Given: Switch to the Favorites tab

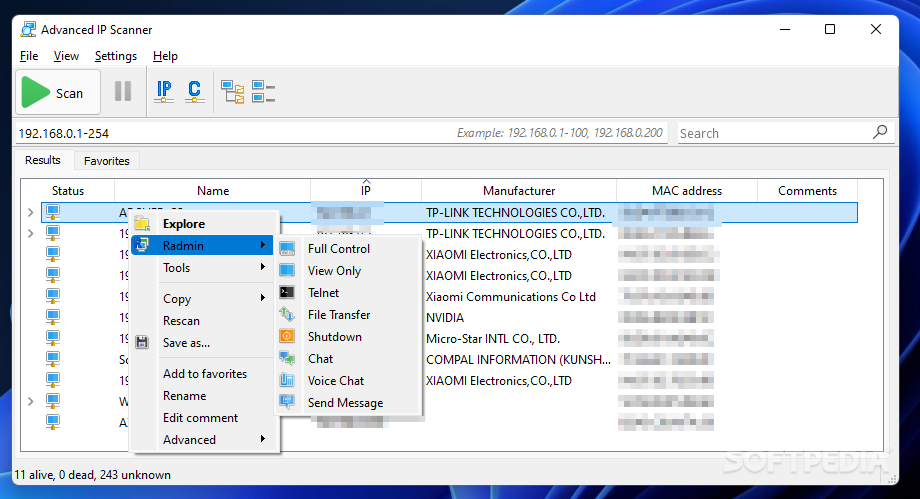Looking at the screenshot, I should pyautogui.click(x=106, y=161).
